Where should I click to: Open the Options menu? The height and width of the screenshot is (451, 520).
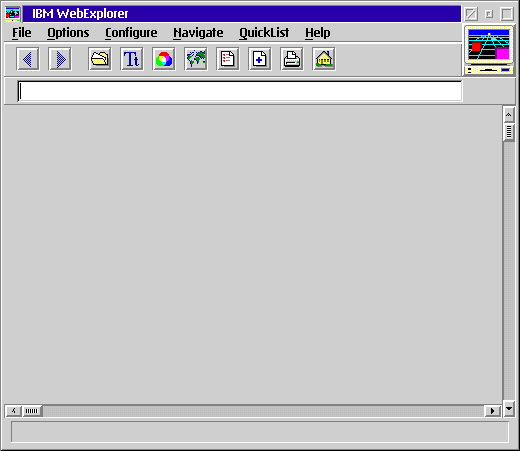tap(68, 33)
